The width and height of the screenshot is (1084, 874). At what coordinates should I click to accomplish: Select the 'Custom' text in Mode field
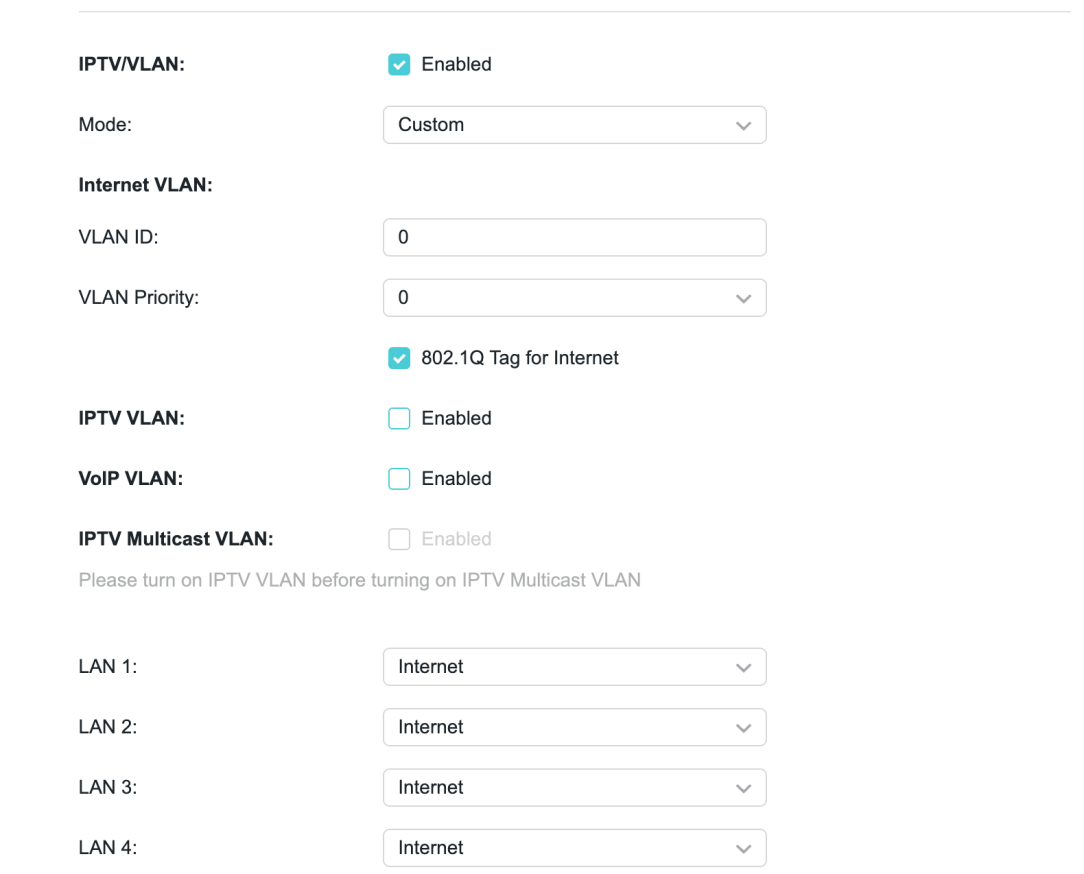[431, 125]
